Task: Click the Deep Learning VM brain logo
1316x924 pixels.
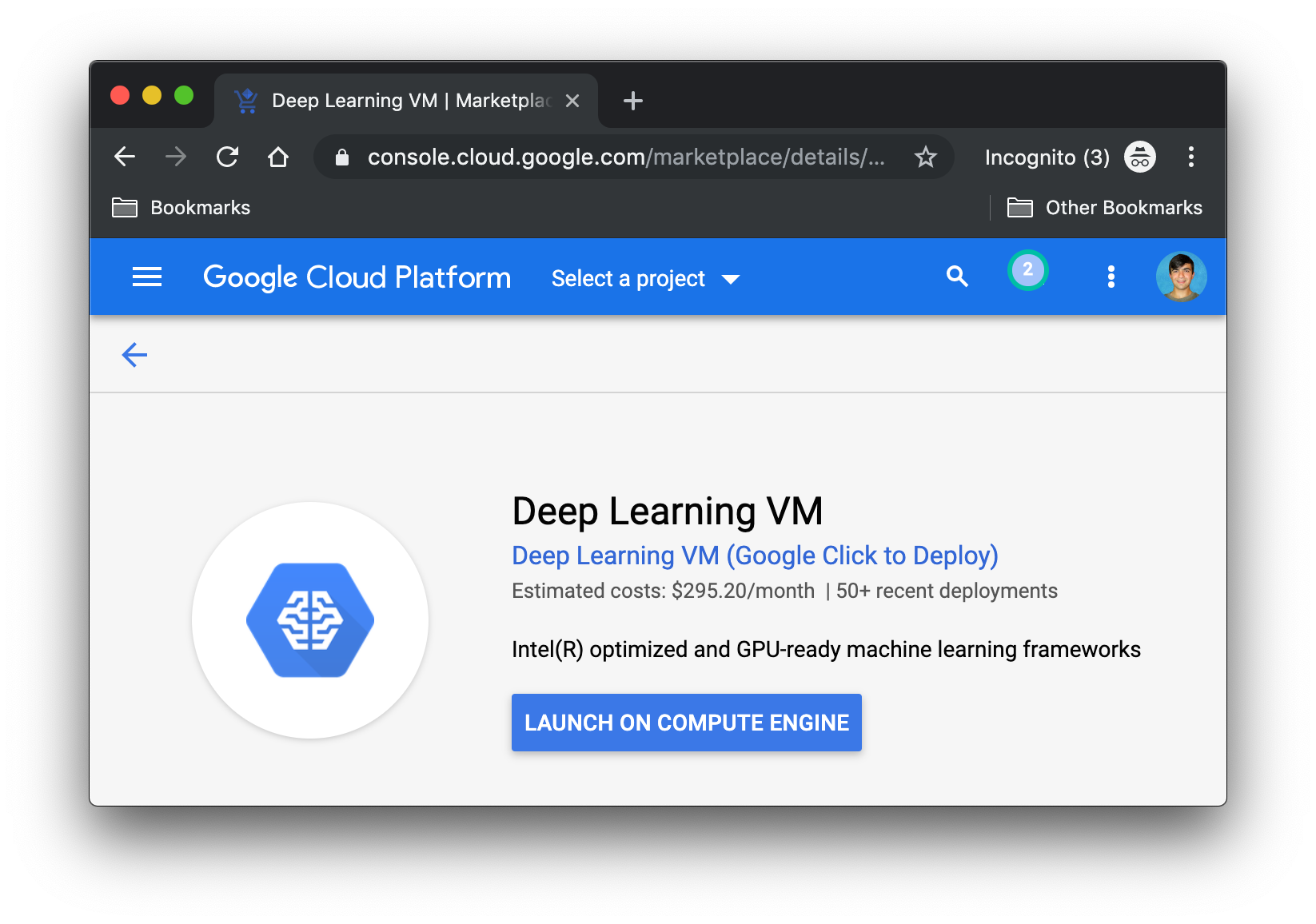Action: [310, 620]
